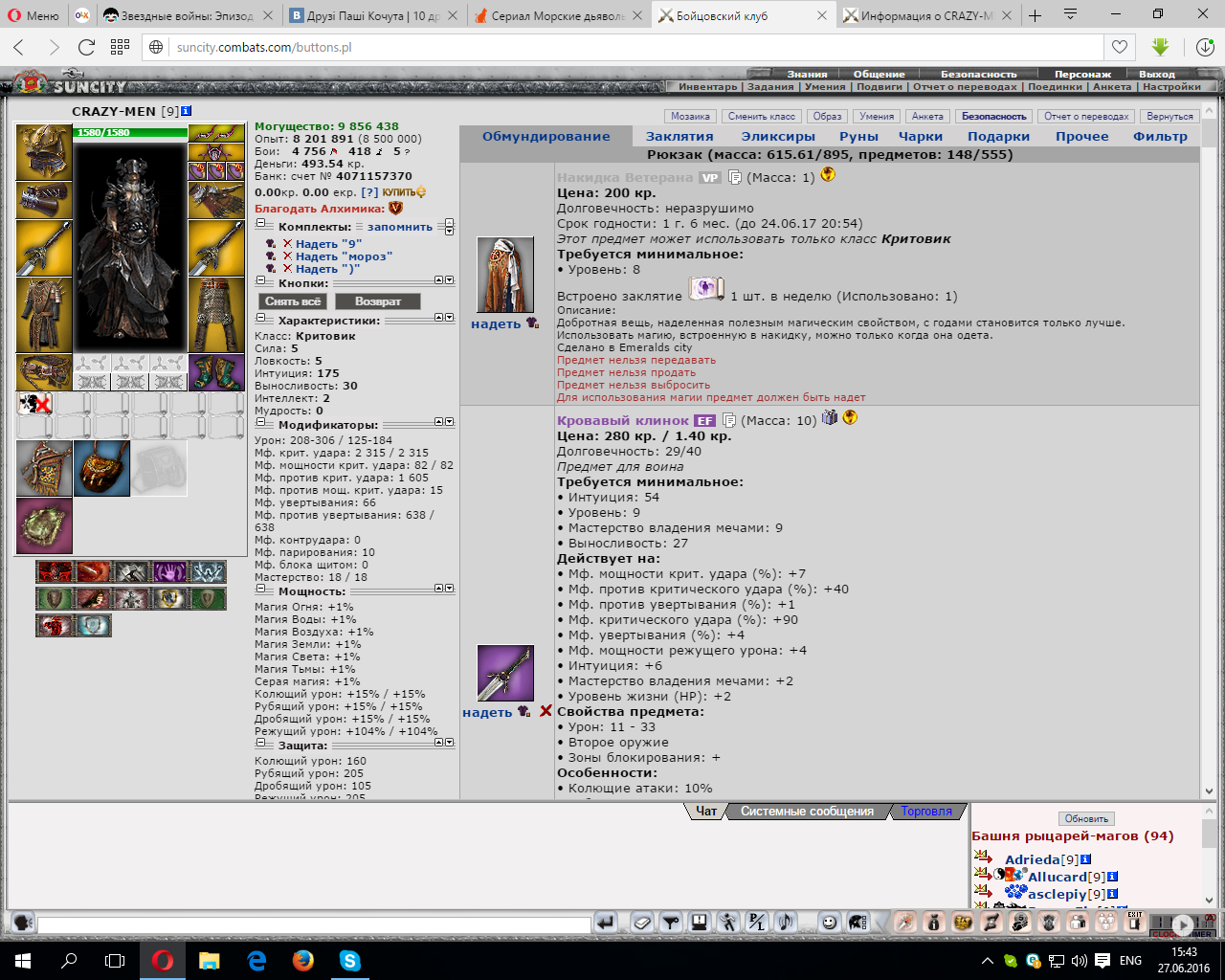Click Снять всё button
Screen dimensions: 1225x980
[x=293, y=301]
